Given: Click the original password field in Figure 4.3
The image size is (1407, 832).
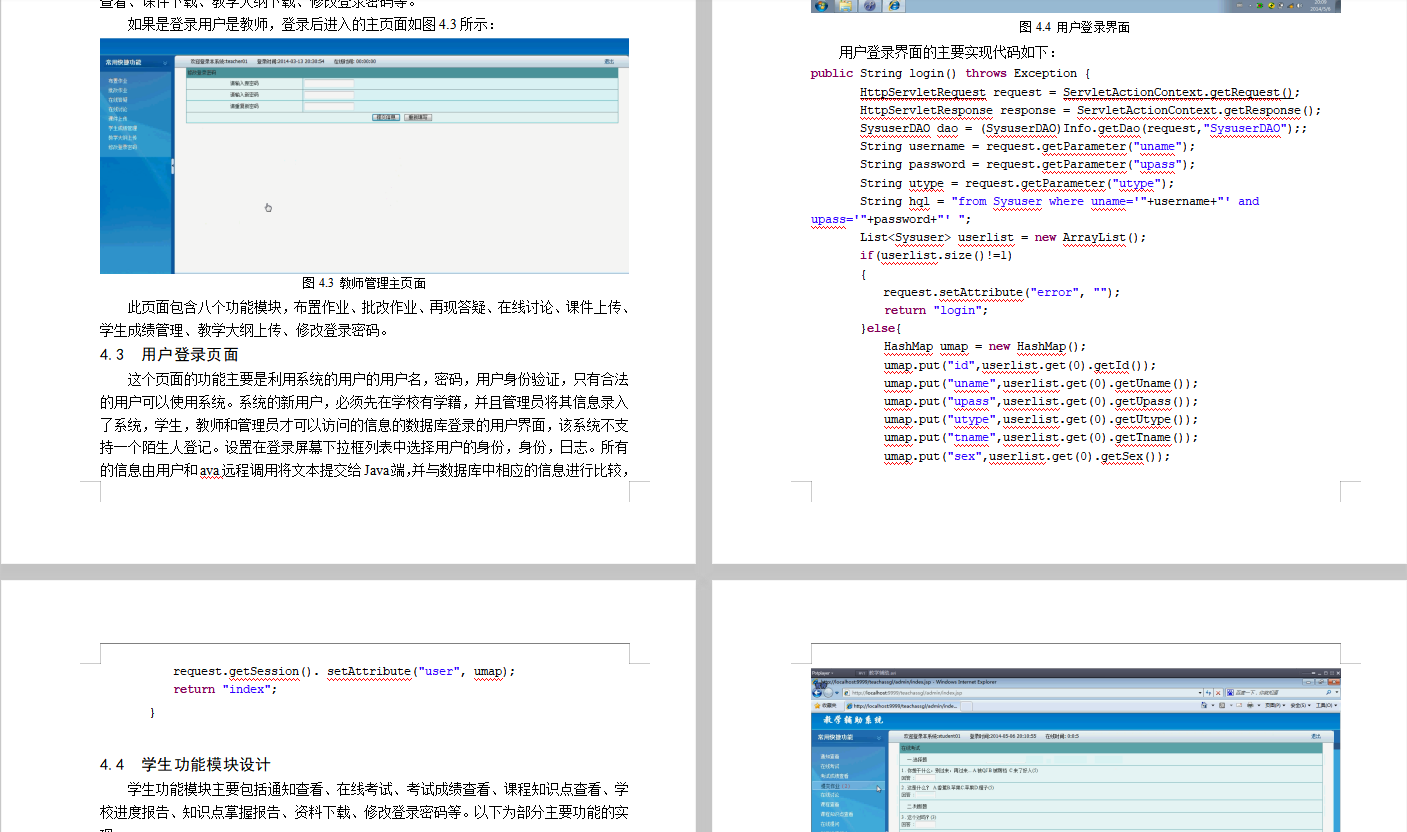Looking at the screenshot, I should pyautogui.click(x=329, y=83).
